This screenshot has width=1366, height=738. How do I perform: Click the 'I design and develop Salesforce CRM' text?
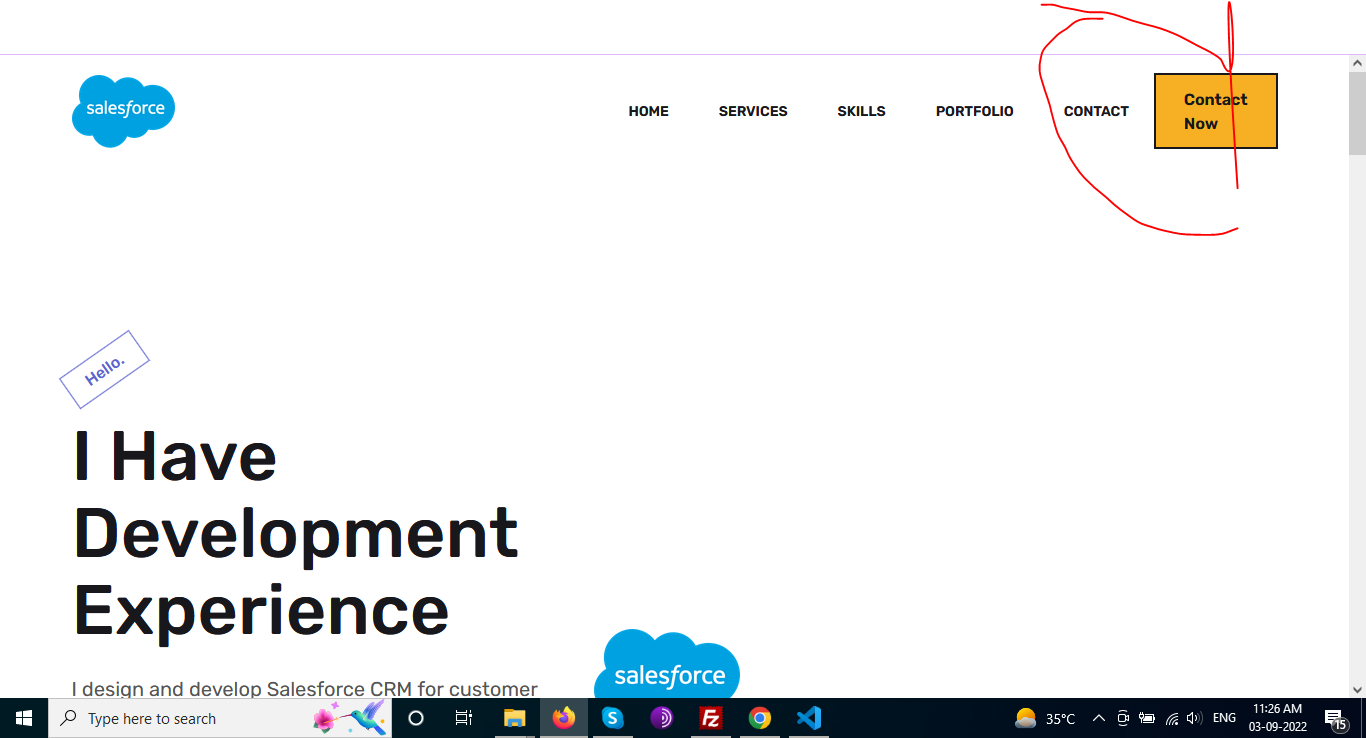click(305, 689)
